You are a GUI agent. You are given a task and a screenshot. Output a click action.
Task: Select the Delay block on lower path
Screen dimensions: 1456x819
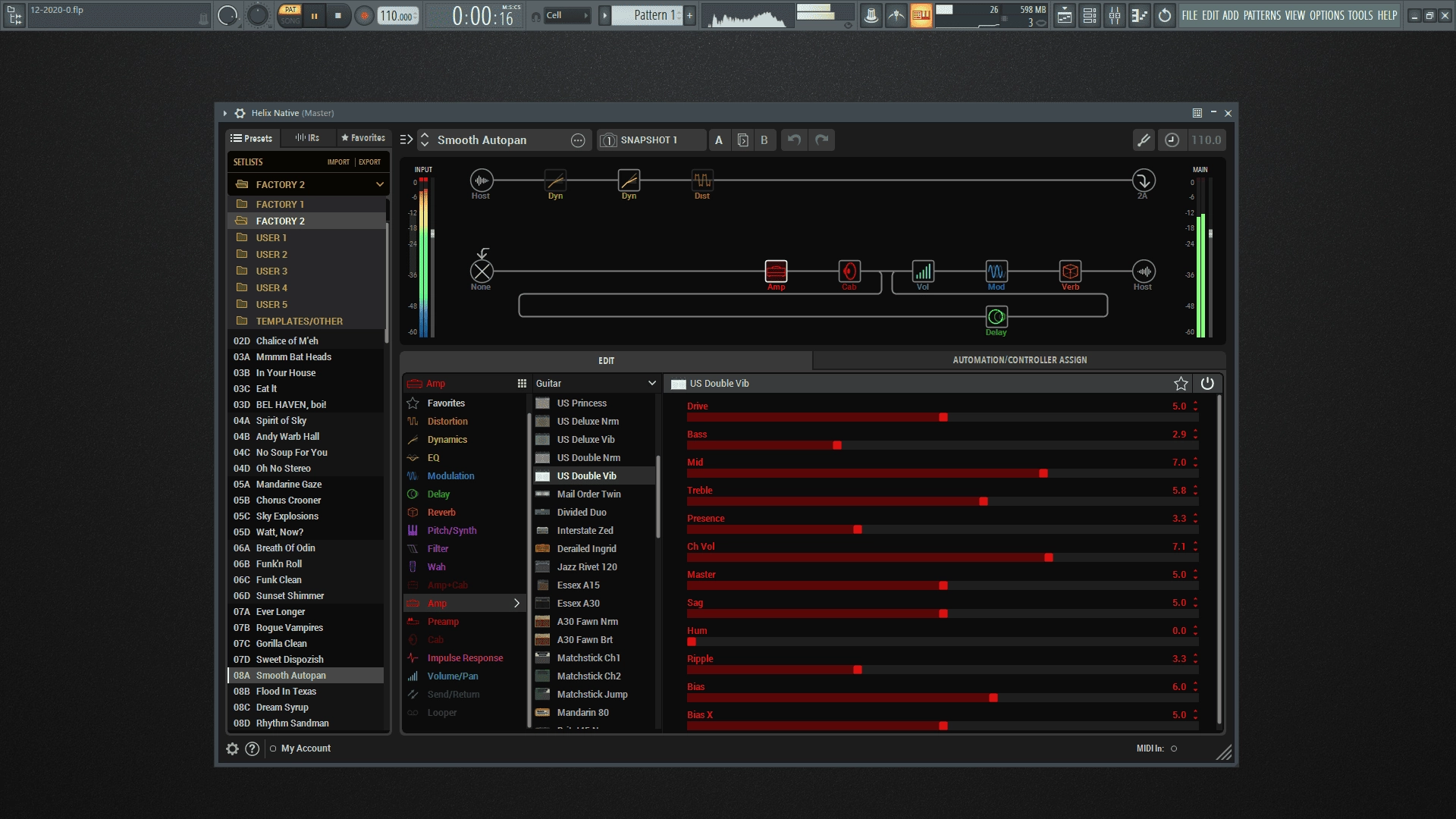coord(996,316)
